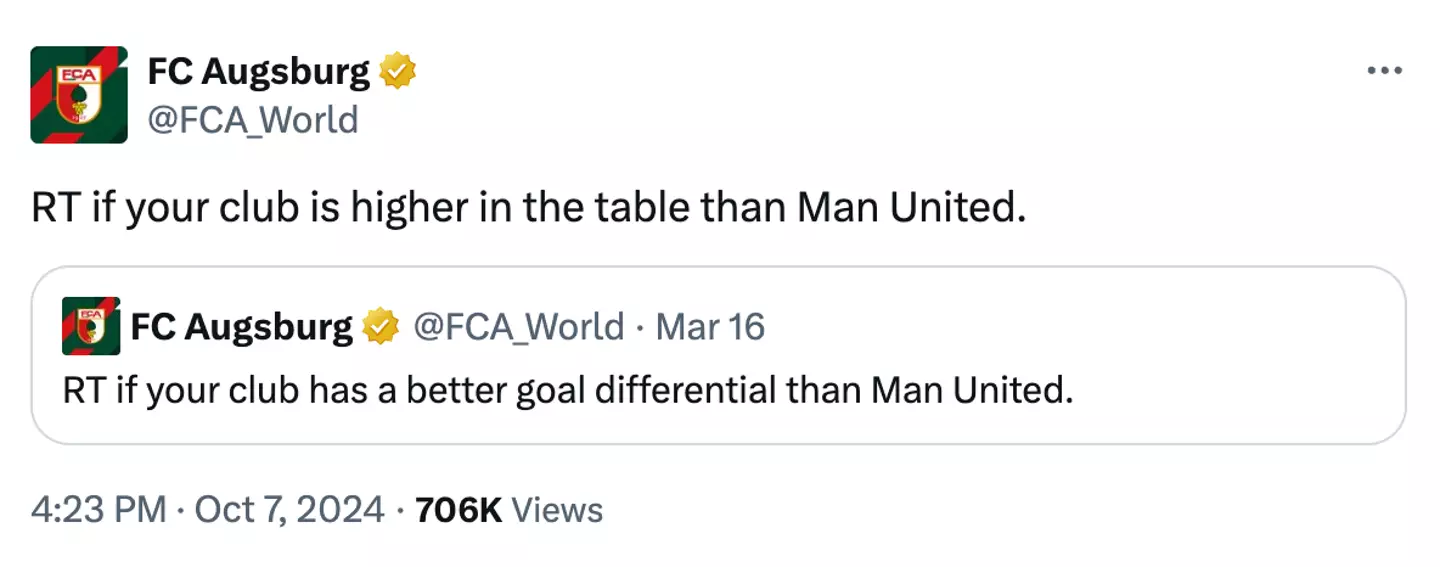The width and height of the screenshot is (1440, 567).
Task: Click the gold verified badge beside main name
Action: pyautogui.click(x=397, y=72)
